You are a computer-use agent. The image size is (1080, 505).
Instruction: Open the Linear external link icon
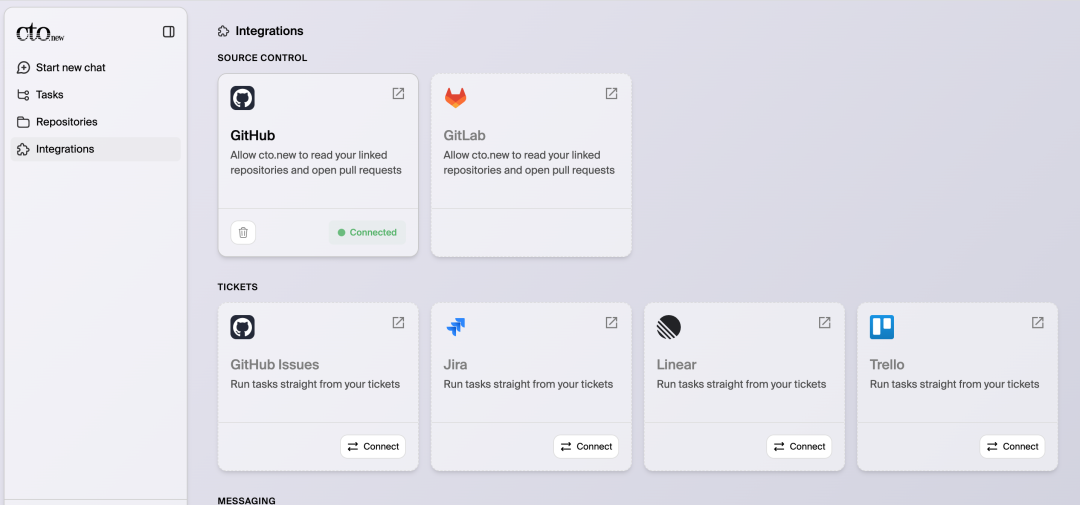[x=824, y=323]
